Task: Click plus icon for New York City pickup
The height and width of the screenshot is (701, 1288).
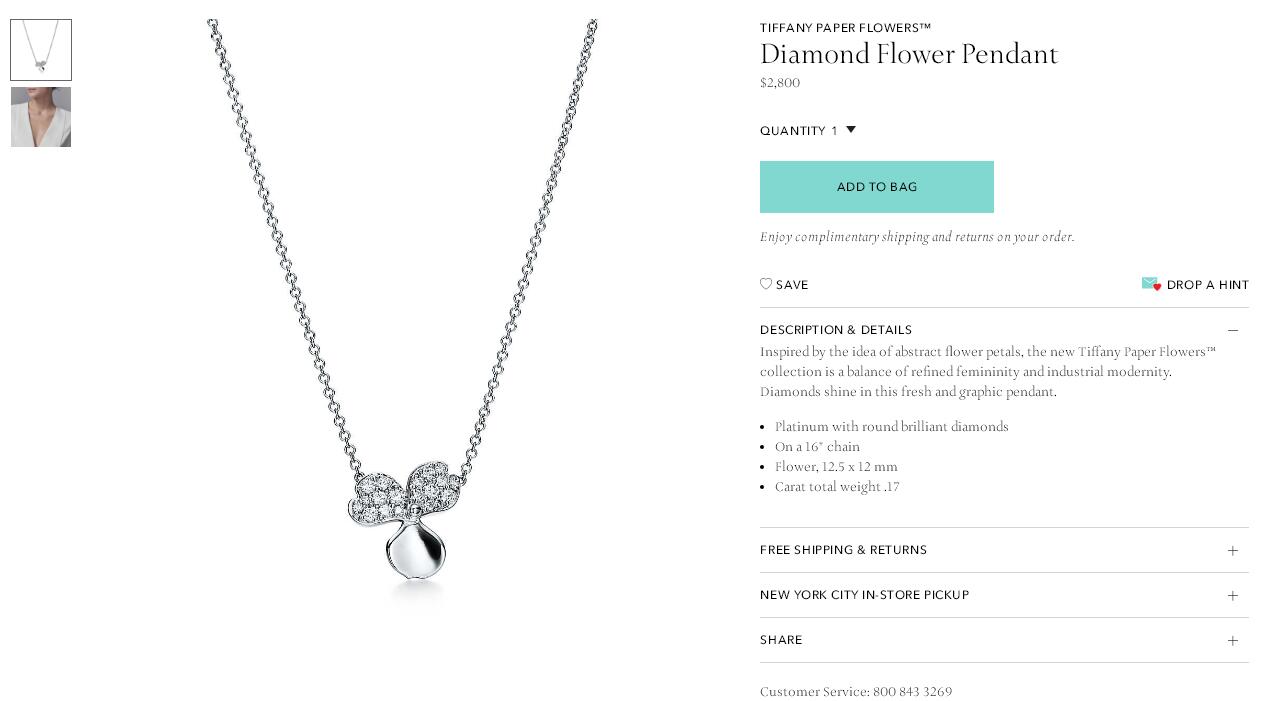Action: coord(1233,596)
